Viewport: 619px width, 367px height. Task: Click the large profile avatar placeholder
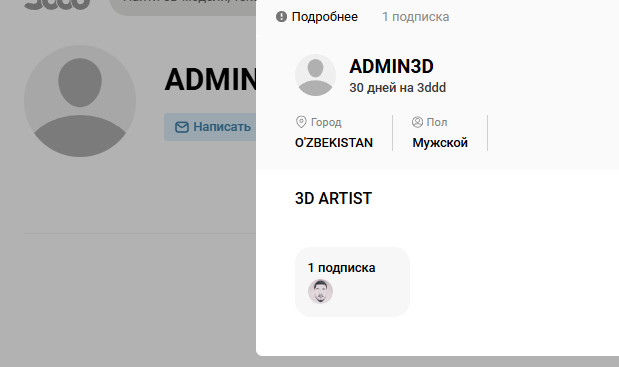click(x=80, y=101)
